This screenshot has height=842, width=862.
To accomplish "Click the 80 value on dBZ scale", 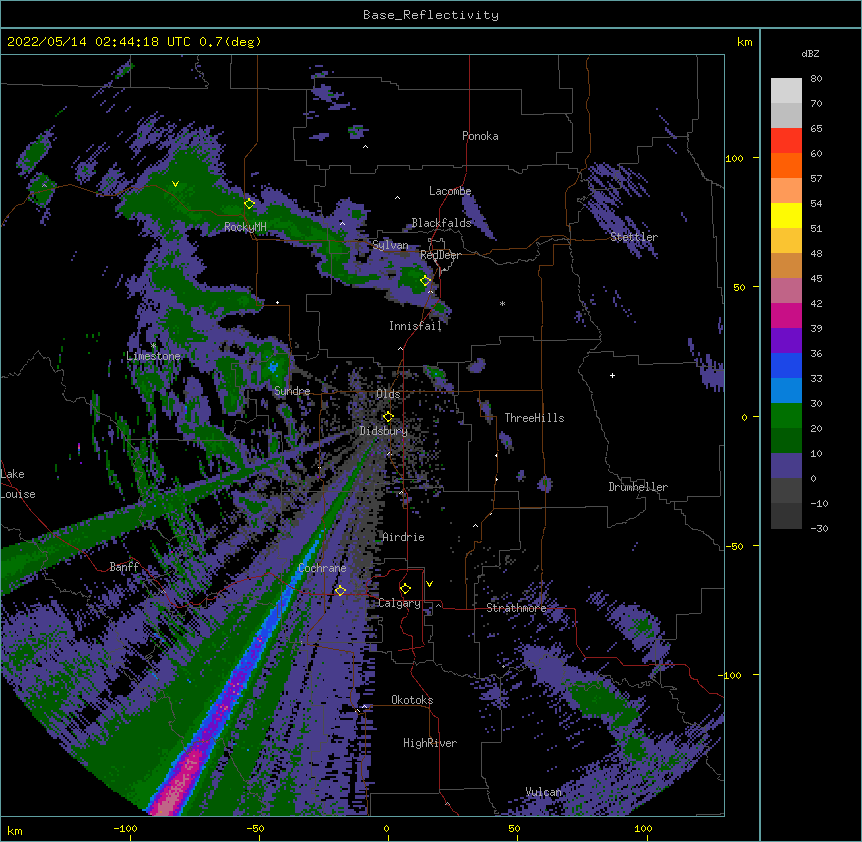I will click(x=816, y=79).
